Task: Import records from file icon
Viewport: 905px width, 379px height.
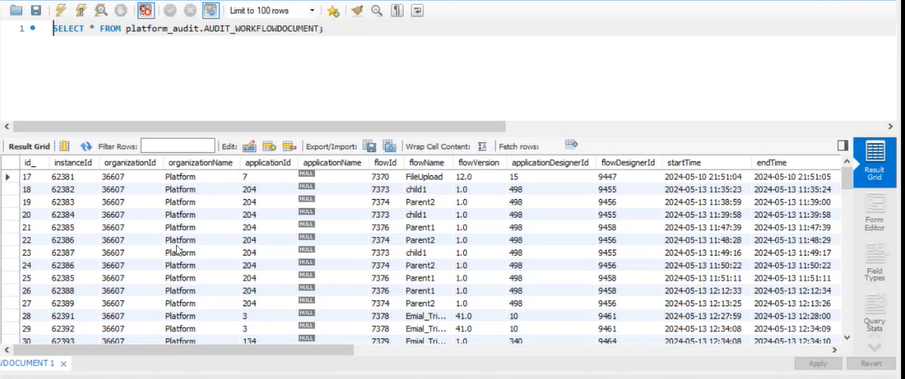Action: (390, 146)
